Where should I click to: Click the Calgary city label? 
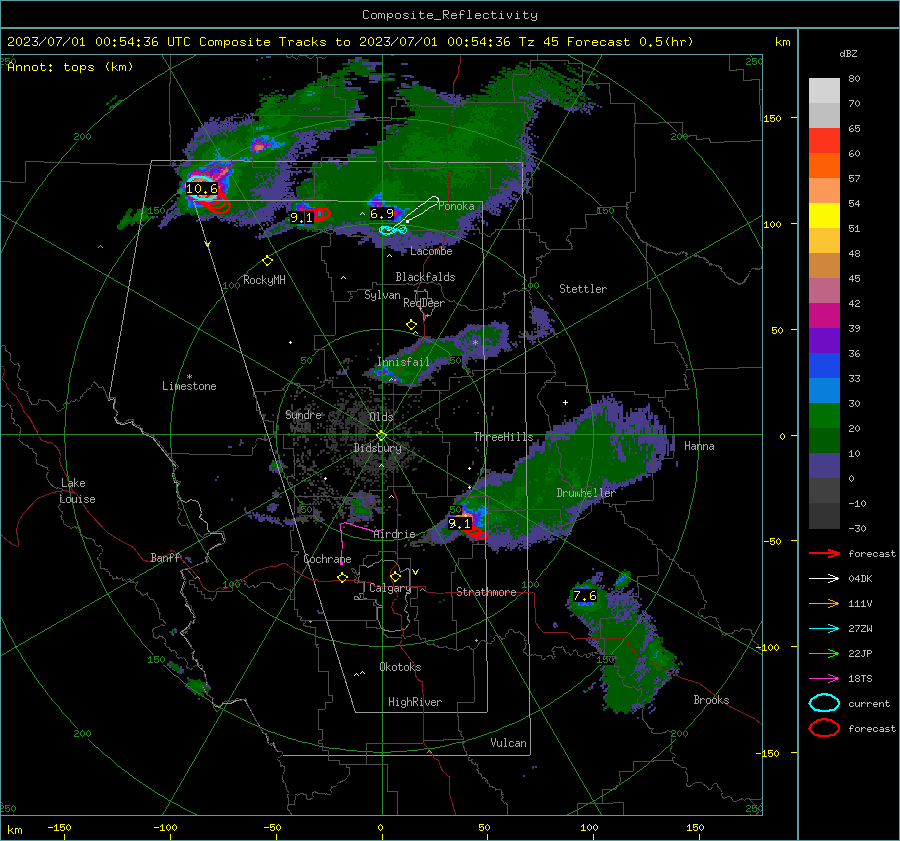(390, 588)
